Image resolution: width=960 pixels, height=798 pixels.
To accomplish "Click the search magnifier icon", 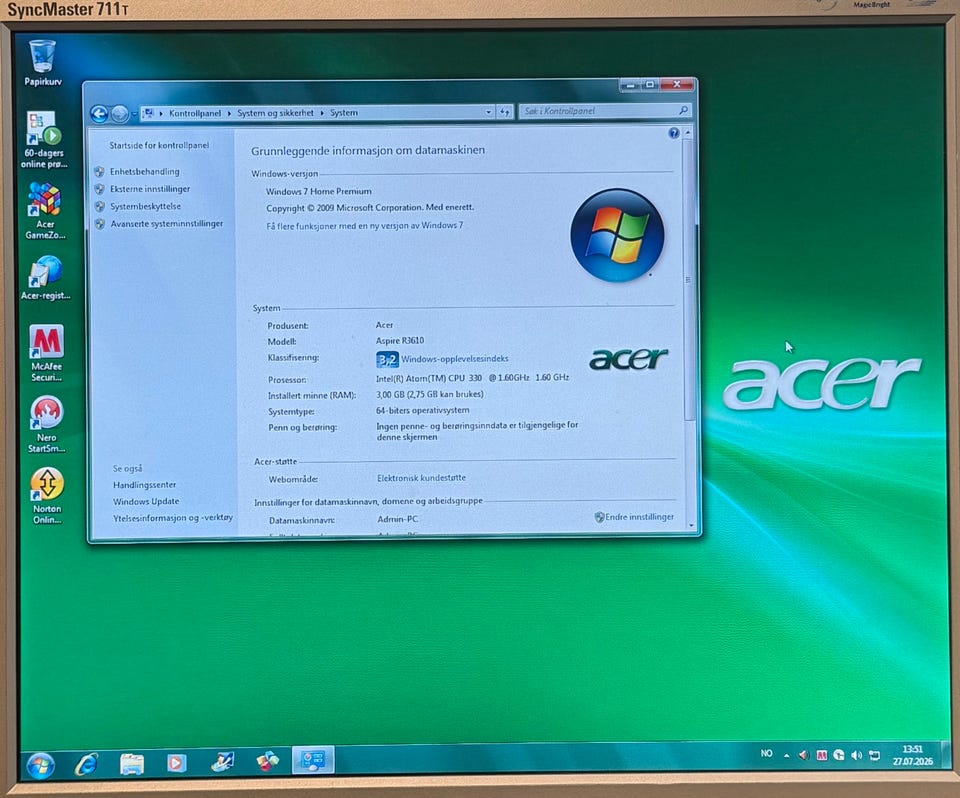I will (683, 110).
